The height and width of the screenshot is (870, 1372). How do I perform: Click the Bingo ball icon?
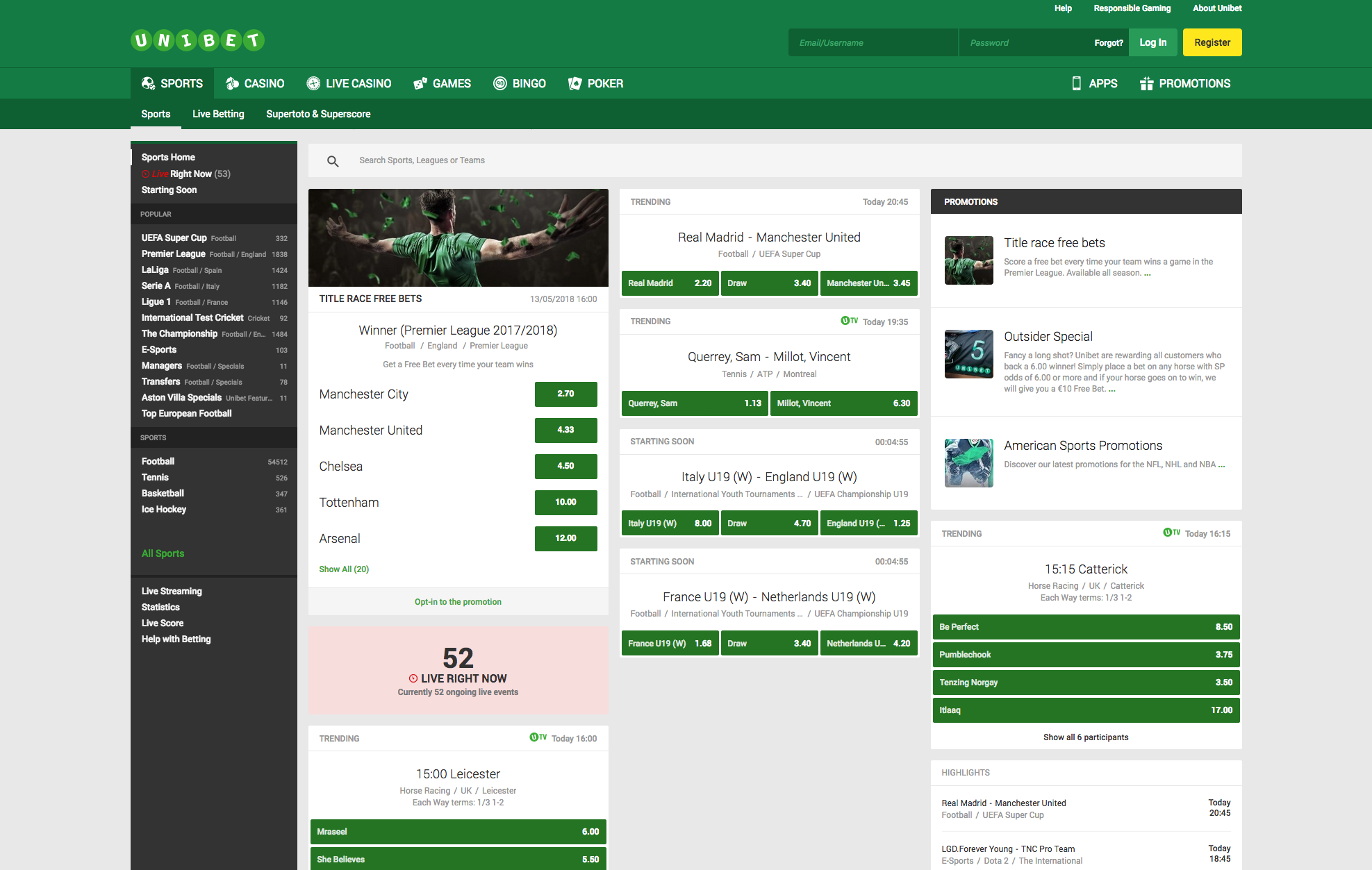[x=500, y=83]
